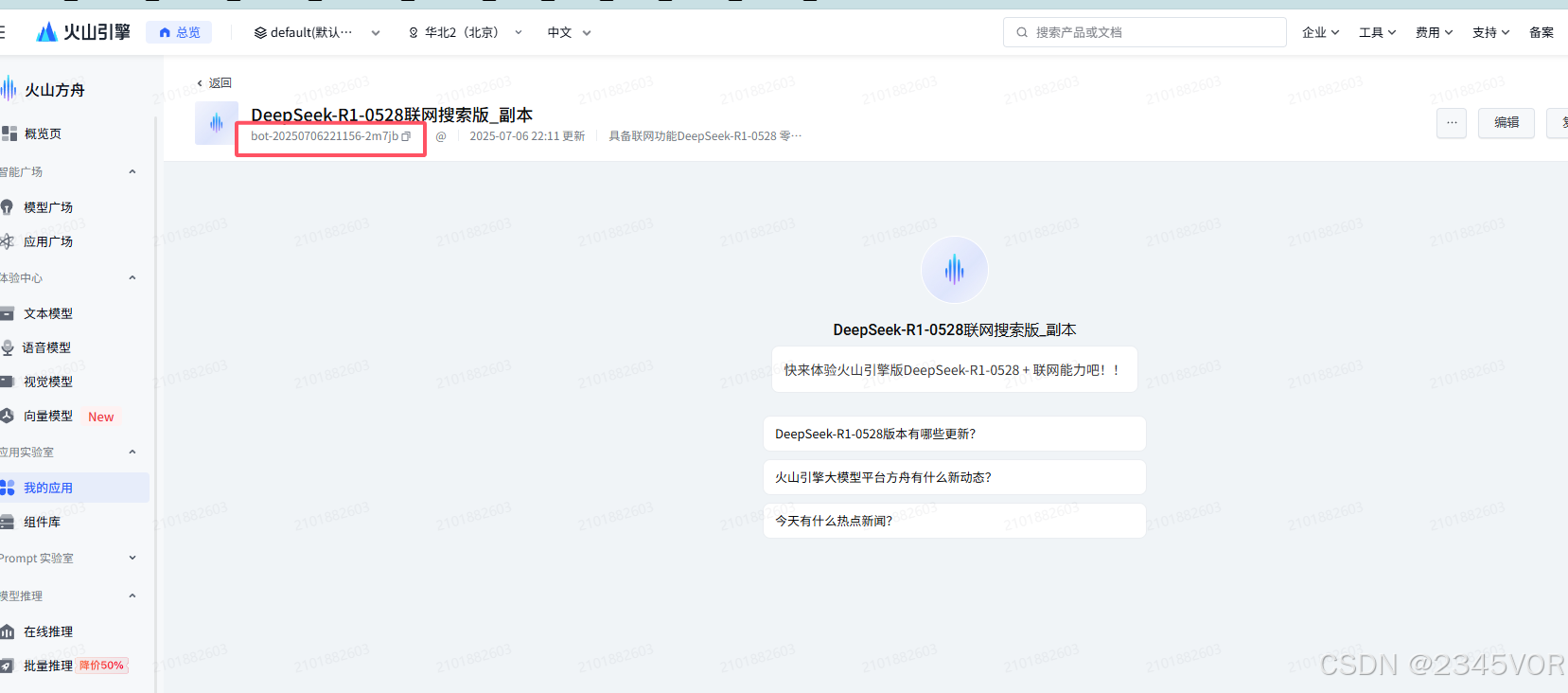Open the 工具 menu

pyautogui.click(x=1377, y=32)
